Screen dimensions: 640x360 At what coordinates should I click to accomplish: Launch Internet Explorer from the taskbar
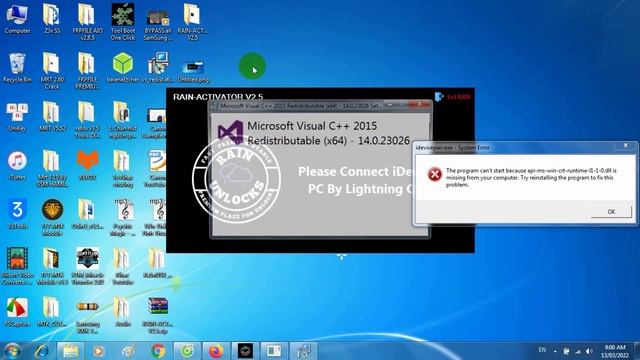tap(42, 351)
